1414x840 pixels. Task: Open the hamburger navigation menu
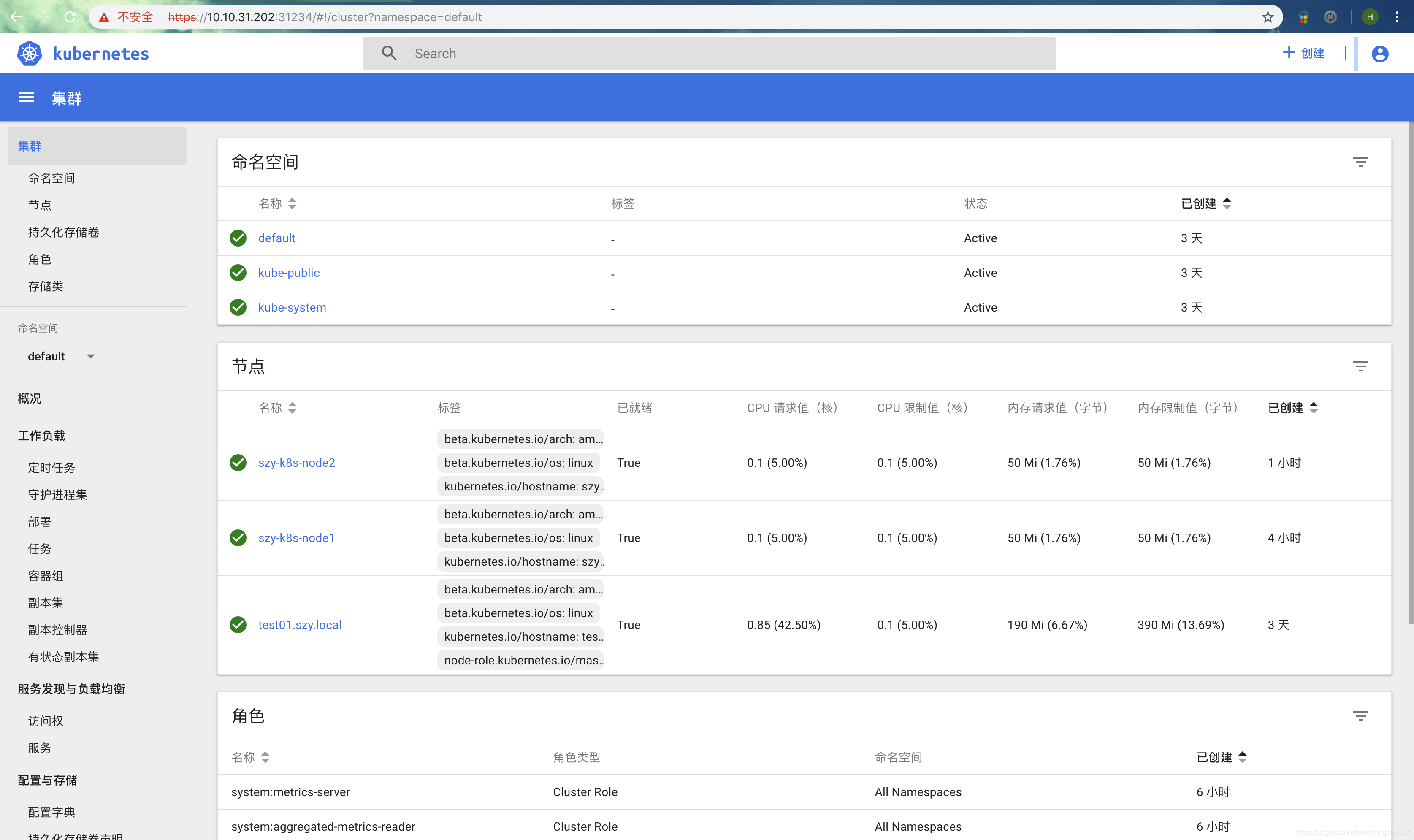click(26, 98)
